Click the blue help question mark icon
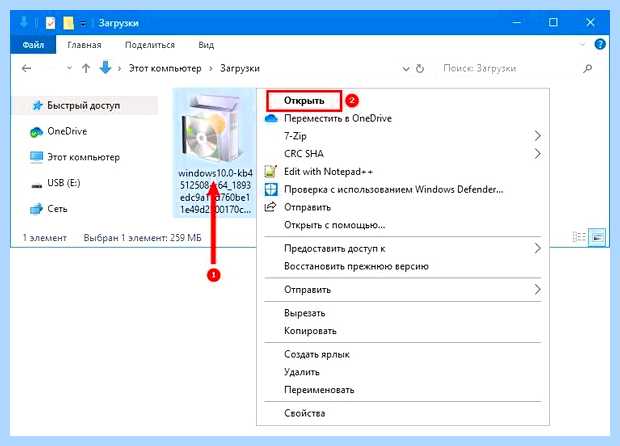Image resolution: width=620 pixels, height=446 pixels. coord(600,44)
